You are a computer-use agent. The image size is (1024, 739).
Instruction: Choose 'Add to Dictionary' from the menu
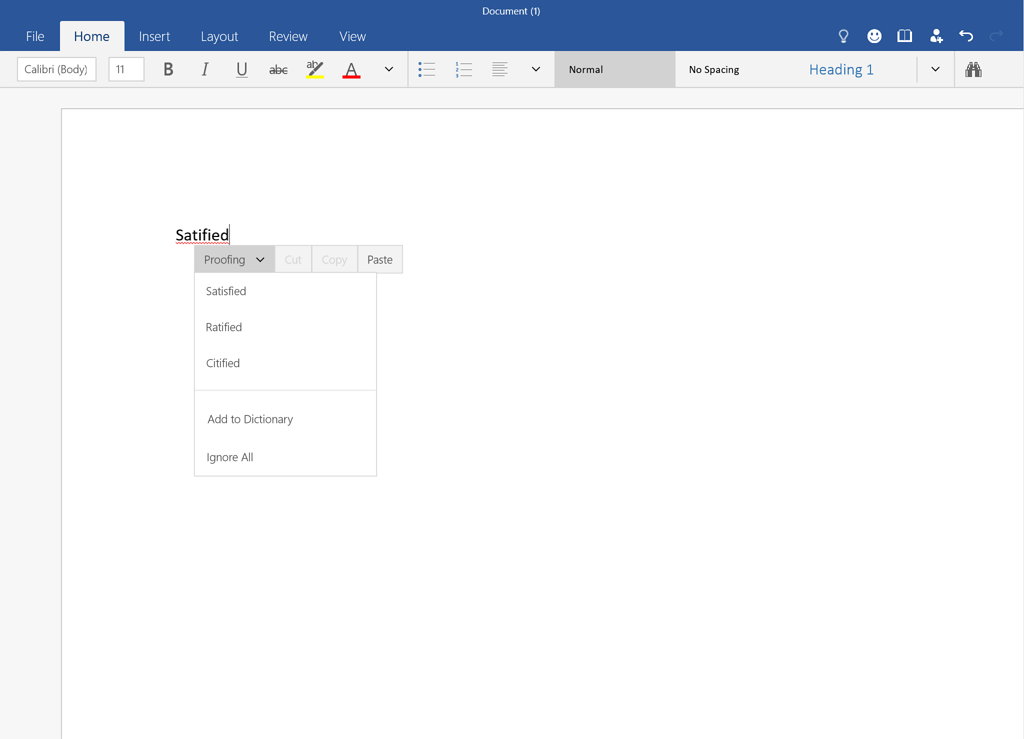tap(249, 419)
